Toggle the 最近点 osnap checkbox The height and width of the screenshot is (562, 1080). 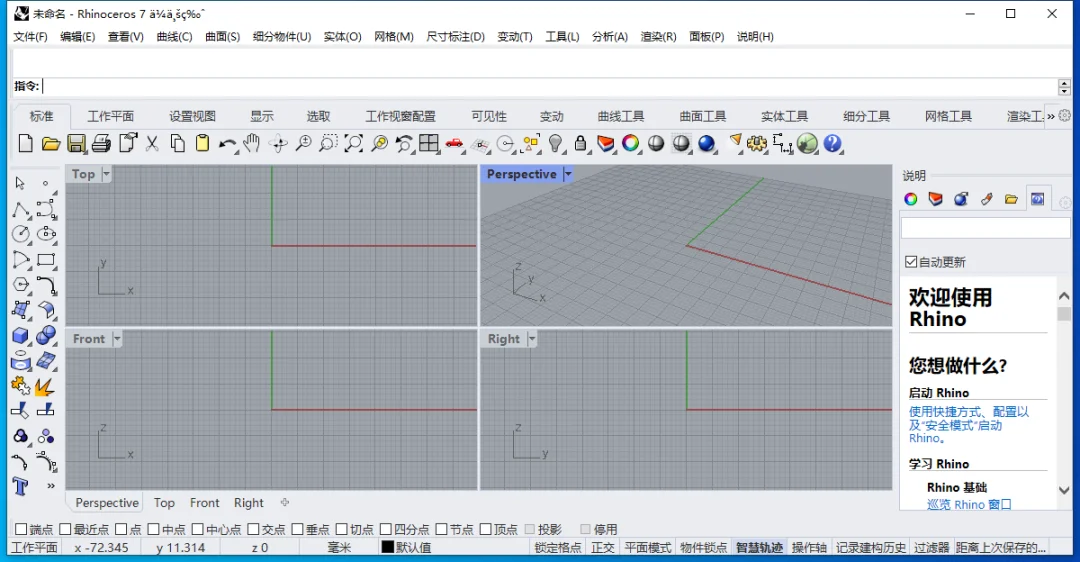tap(65, 529)
